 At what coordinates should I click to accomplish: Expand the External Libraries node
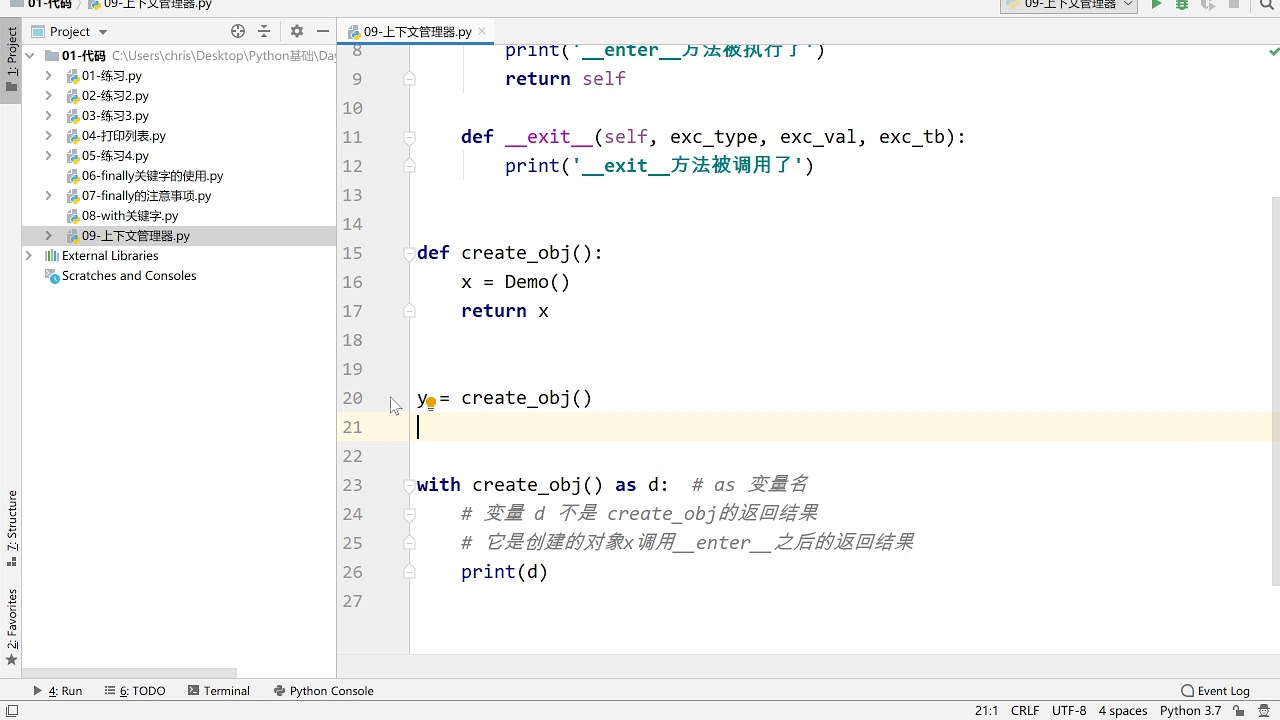(29, 256)
